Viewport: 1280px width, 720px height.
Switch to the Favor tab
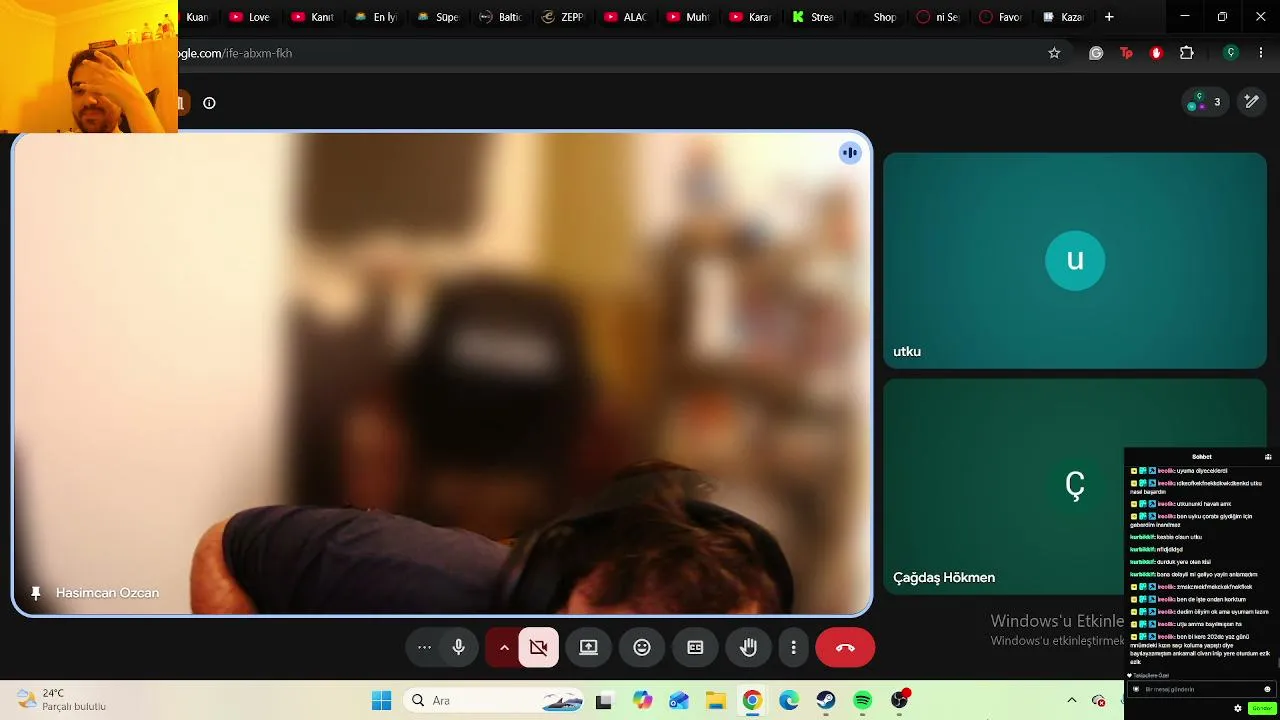pyautogui.click(x=1000, y=17)
